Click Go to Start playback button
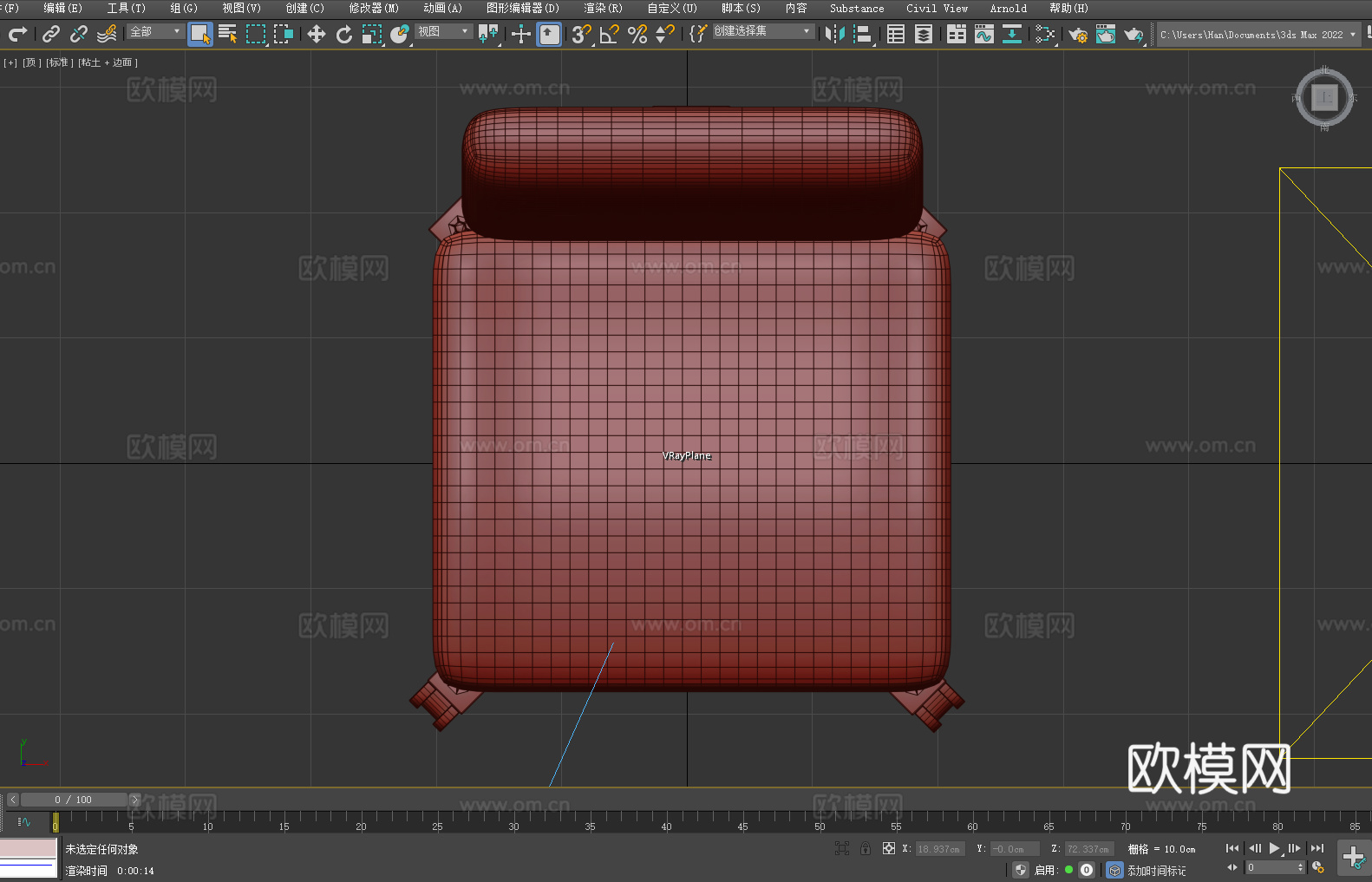Image resolution: width=1372 pixels, height=882 pixels. point(1232,848)
